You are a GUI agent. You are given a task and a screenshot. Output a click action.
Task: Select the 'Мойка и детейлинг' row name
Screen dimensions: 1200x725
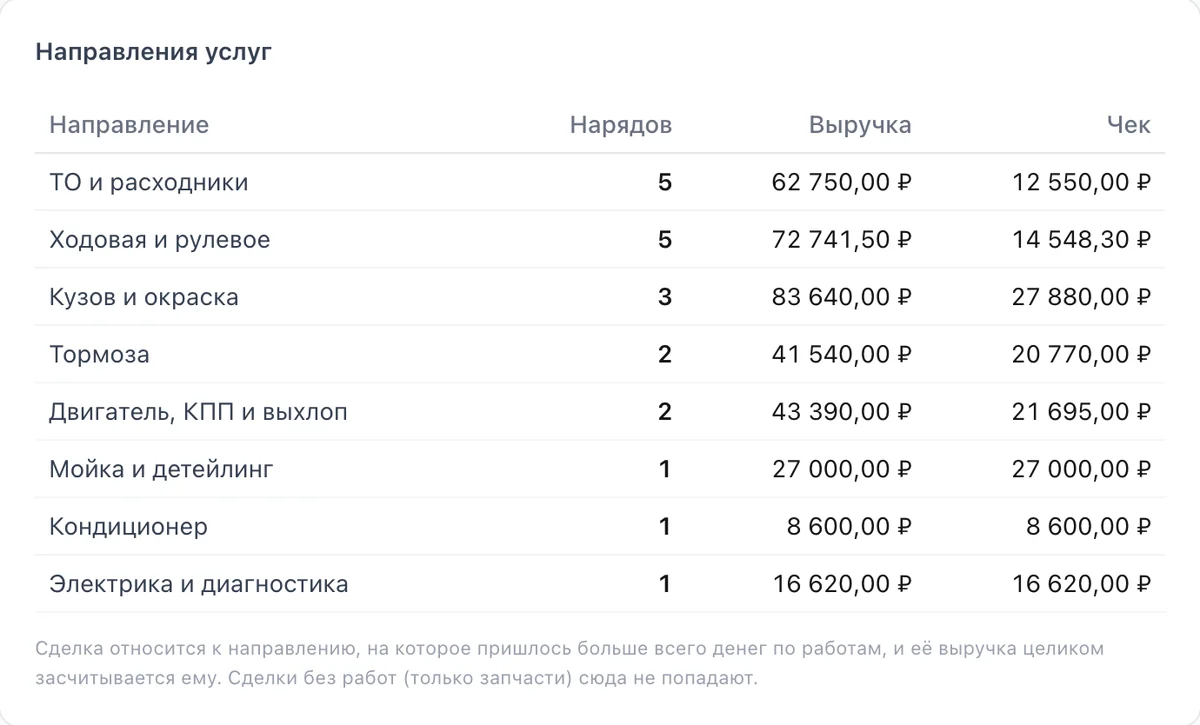click(161, 469)
